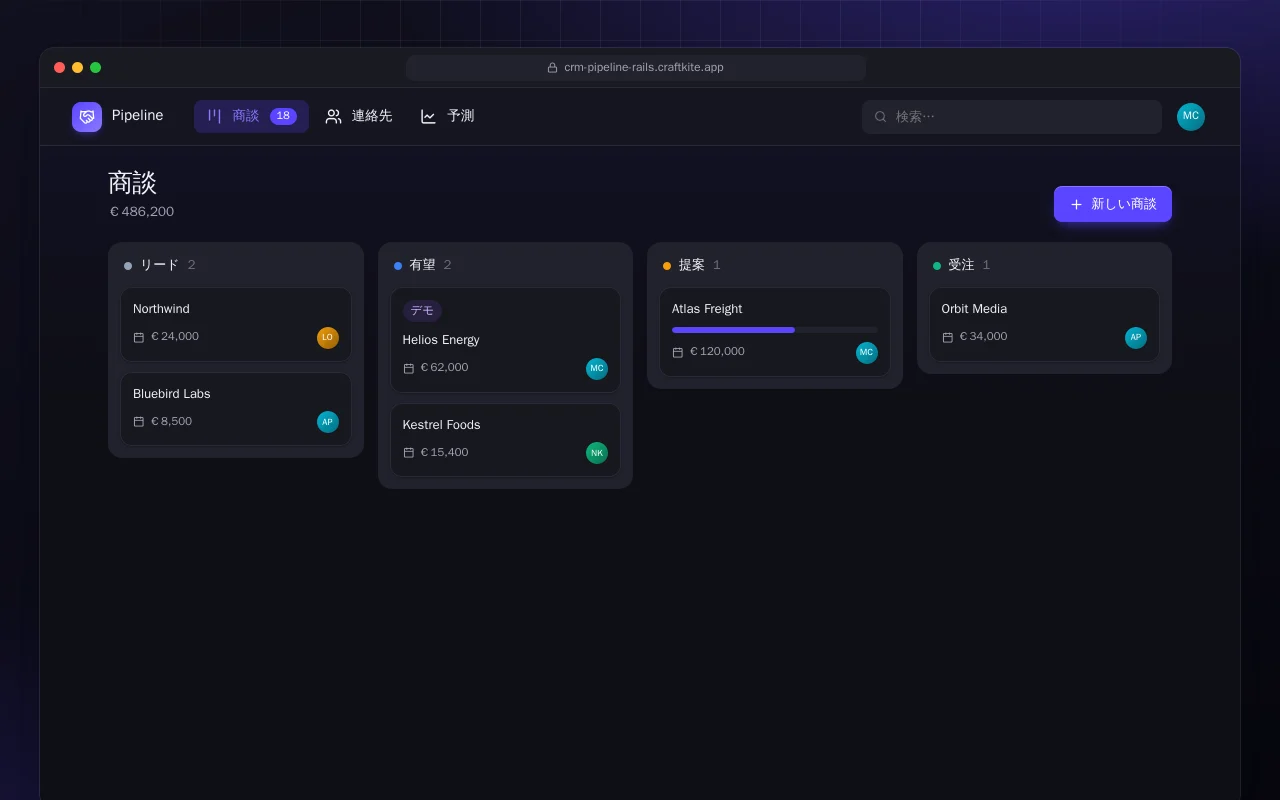This screenshot has width=1280, height=800.
Task: Open the MC user avatar in header
Action: pyautogui.click(x=1191, y=117)
